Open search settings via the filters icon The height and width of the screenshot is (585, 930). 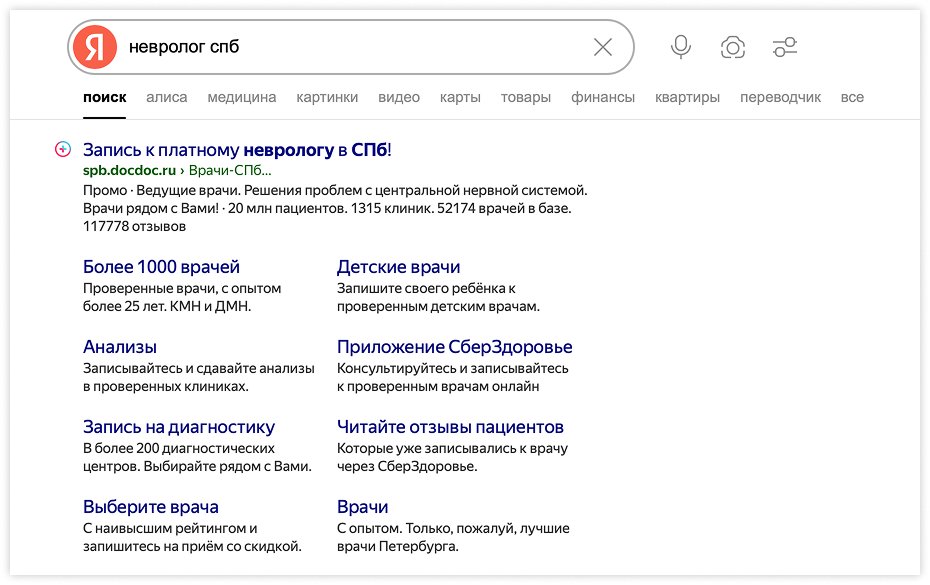[x=784, y=46]
